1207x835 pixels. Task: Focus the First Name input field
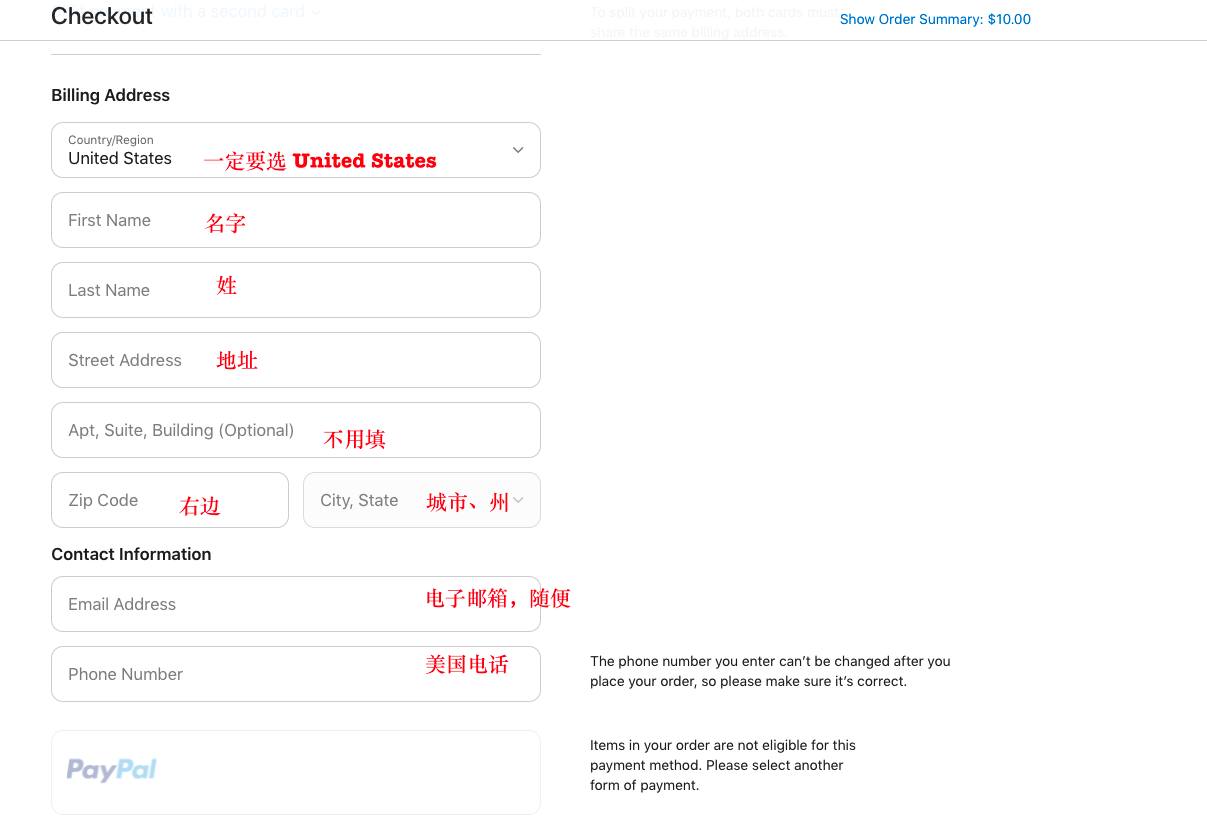click(295, 220)
